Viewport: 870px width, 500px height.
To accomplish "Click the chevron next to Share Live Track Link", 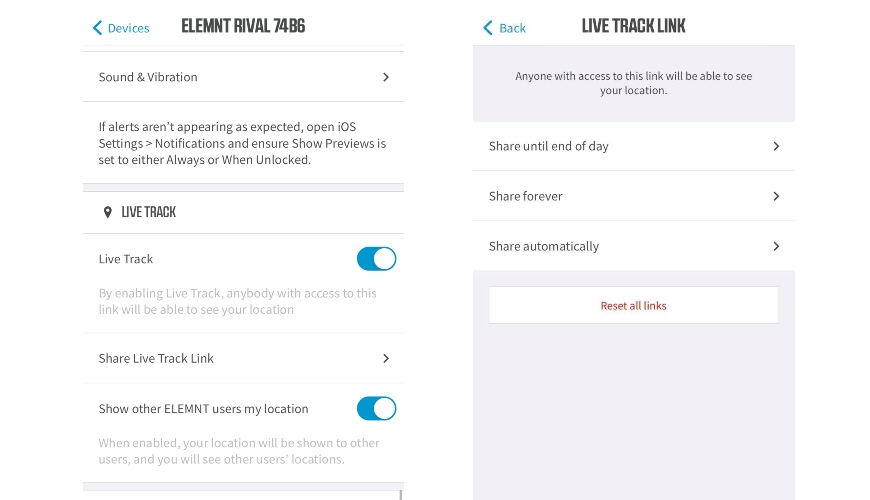I will 386,358.
